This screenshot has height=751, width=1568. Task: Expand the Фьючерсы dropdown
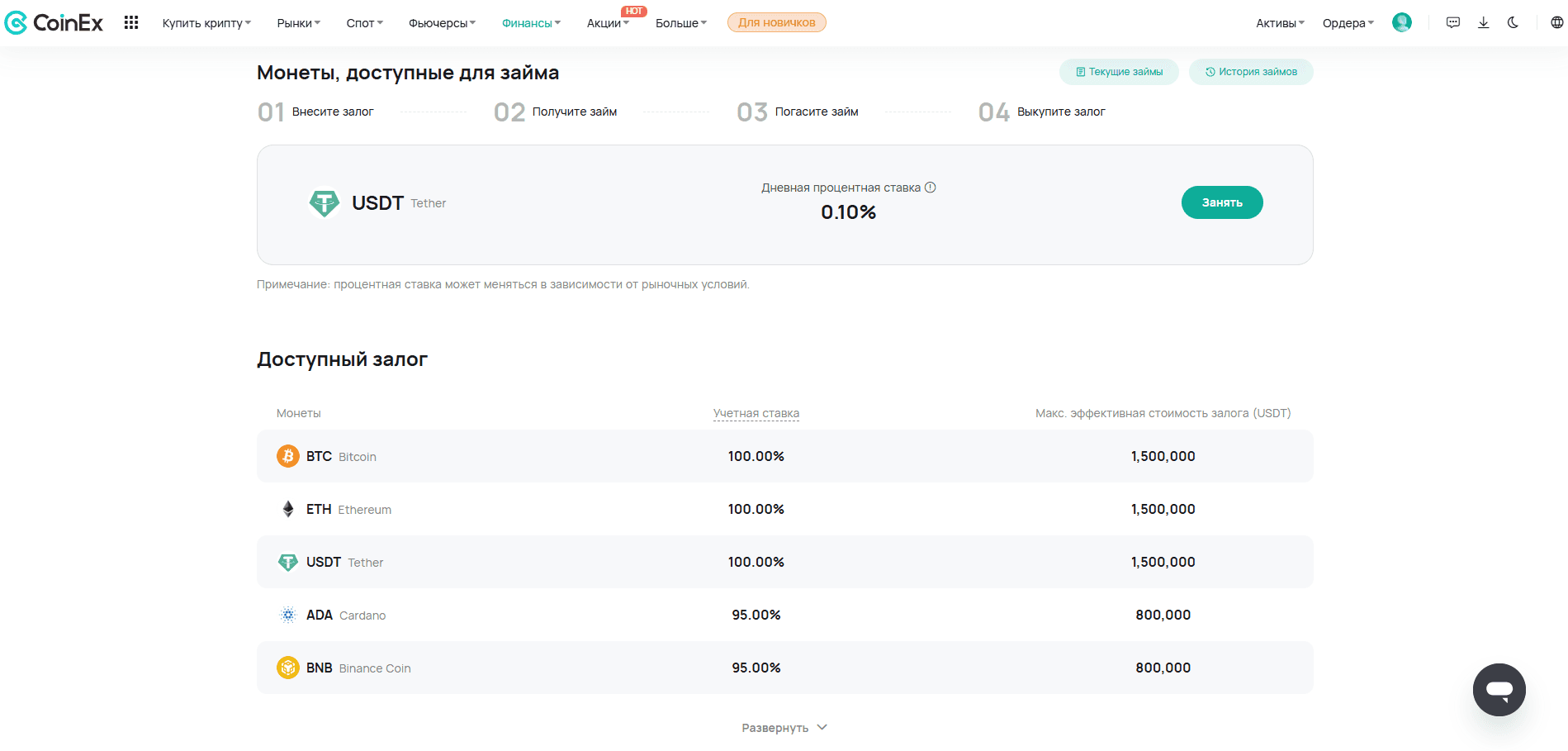[443, 23]
